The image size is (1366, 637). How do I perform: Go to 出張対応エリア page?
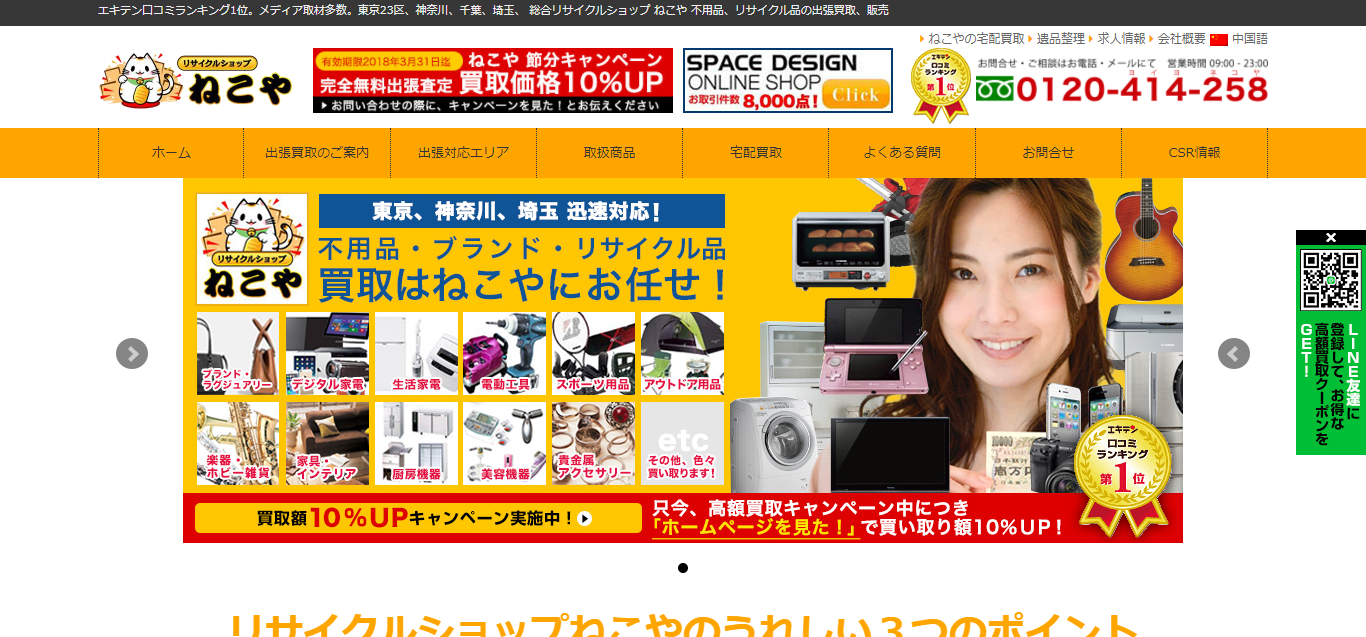click(463, 153)
